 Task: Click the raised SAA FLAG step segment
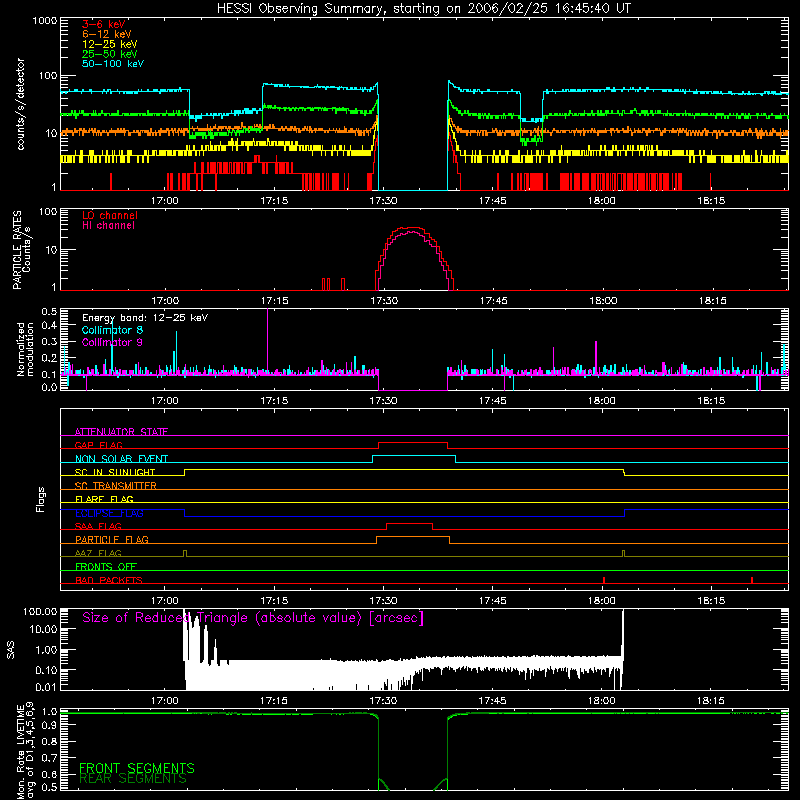pos(410,523)
